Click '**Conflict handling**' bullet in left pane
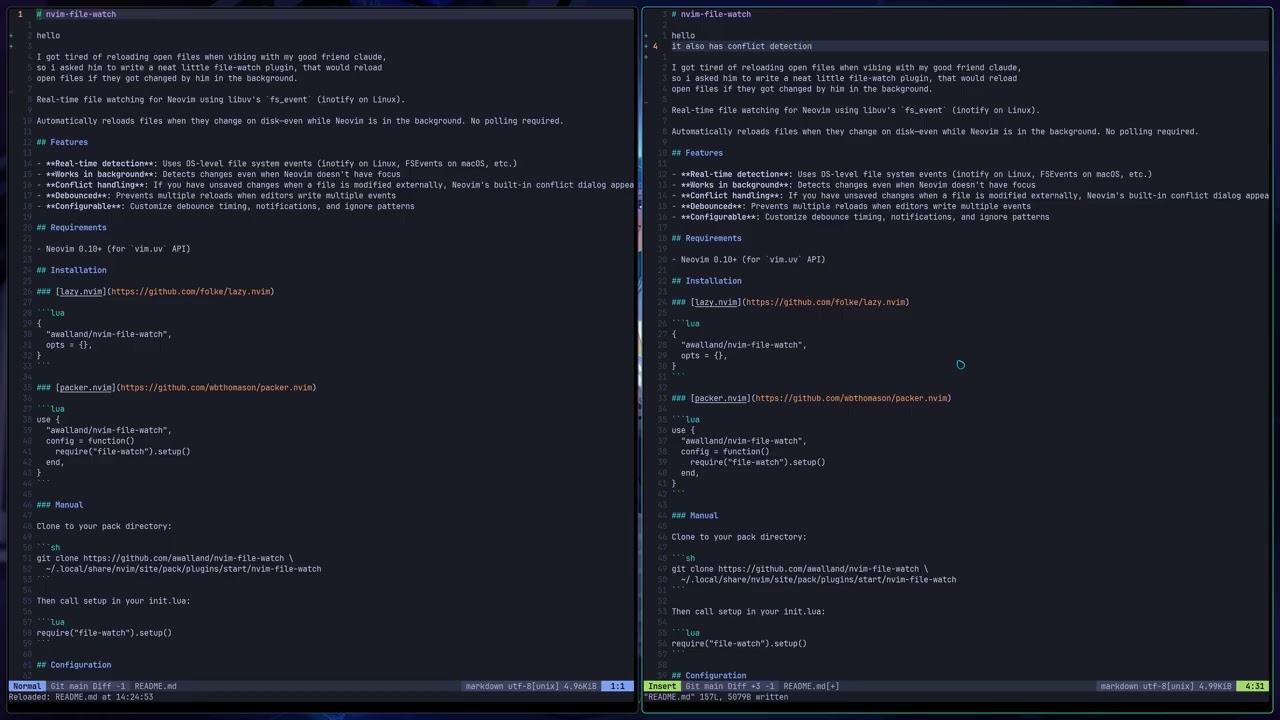The image size is (1280, 720). (335, 185)
